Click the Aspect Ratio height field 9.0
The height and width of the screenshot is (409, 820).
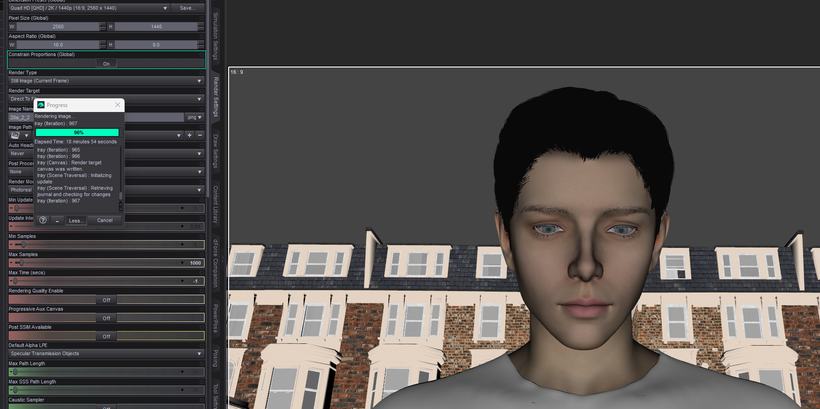click(x=156, y=45)
